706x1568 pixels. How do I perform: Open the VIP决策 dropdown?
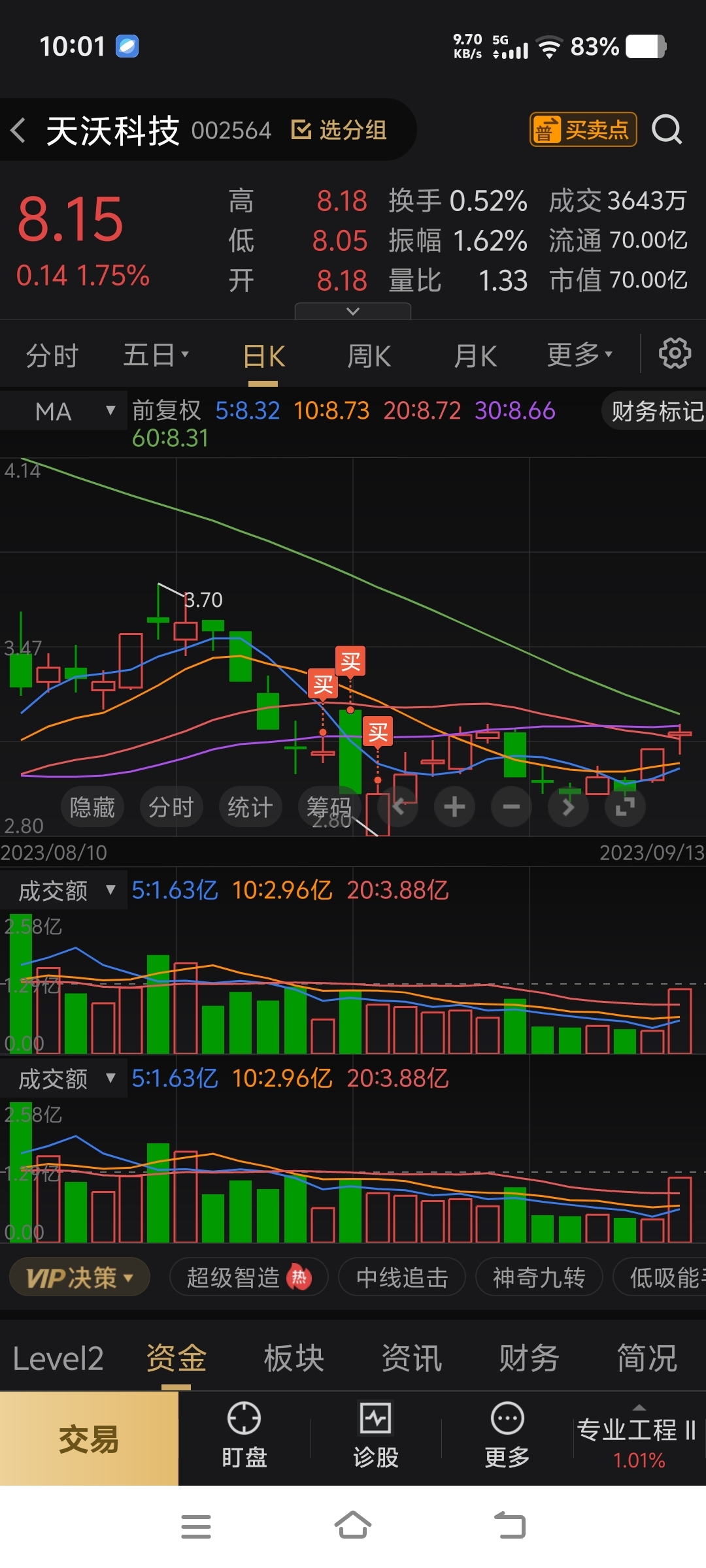pyautogui.click(x=80, y=1277)
